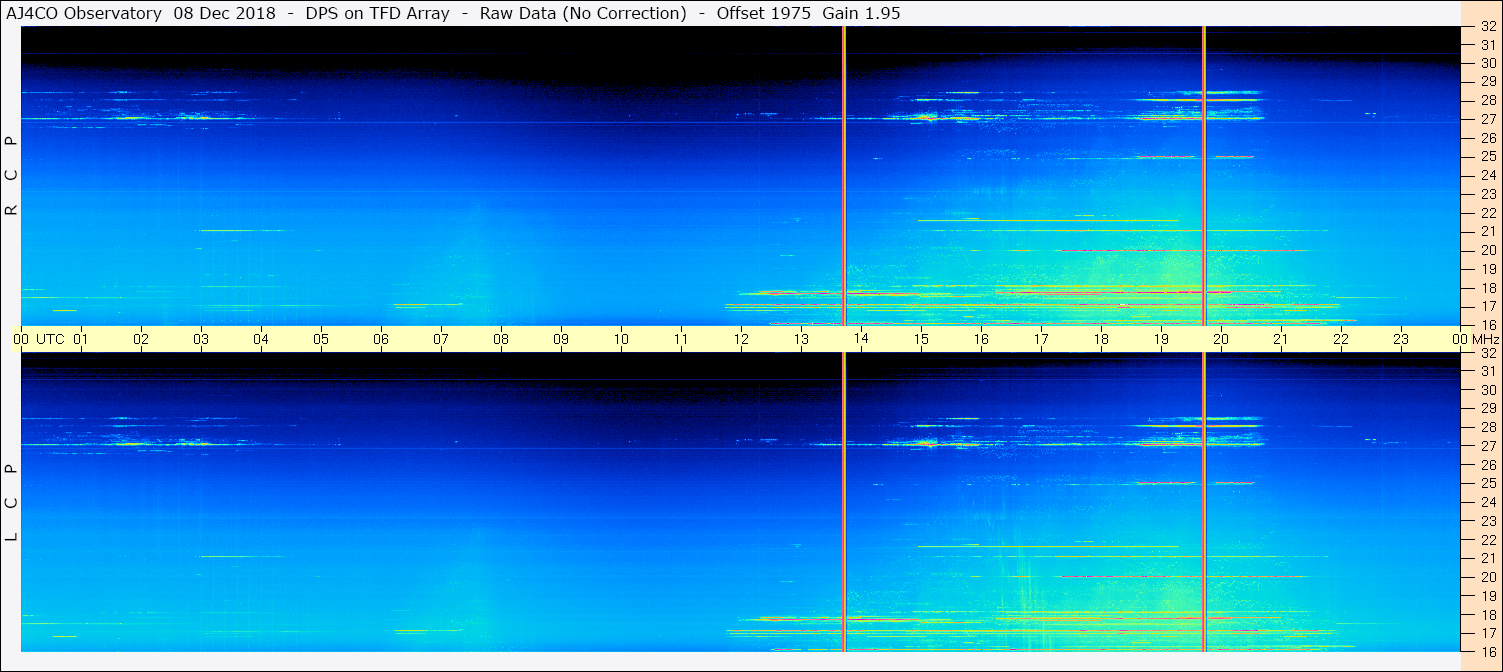Click the '30' MHz label of RCP panel
The height and width of the screenshot is (672, 1503).
pos(1489,63)
